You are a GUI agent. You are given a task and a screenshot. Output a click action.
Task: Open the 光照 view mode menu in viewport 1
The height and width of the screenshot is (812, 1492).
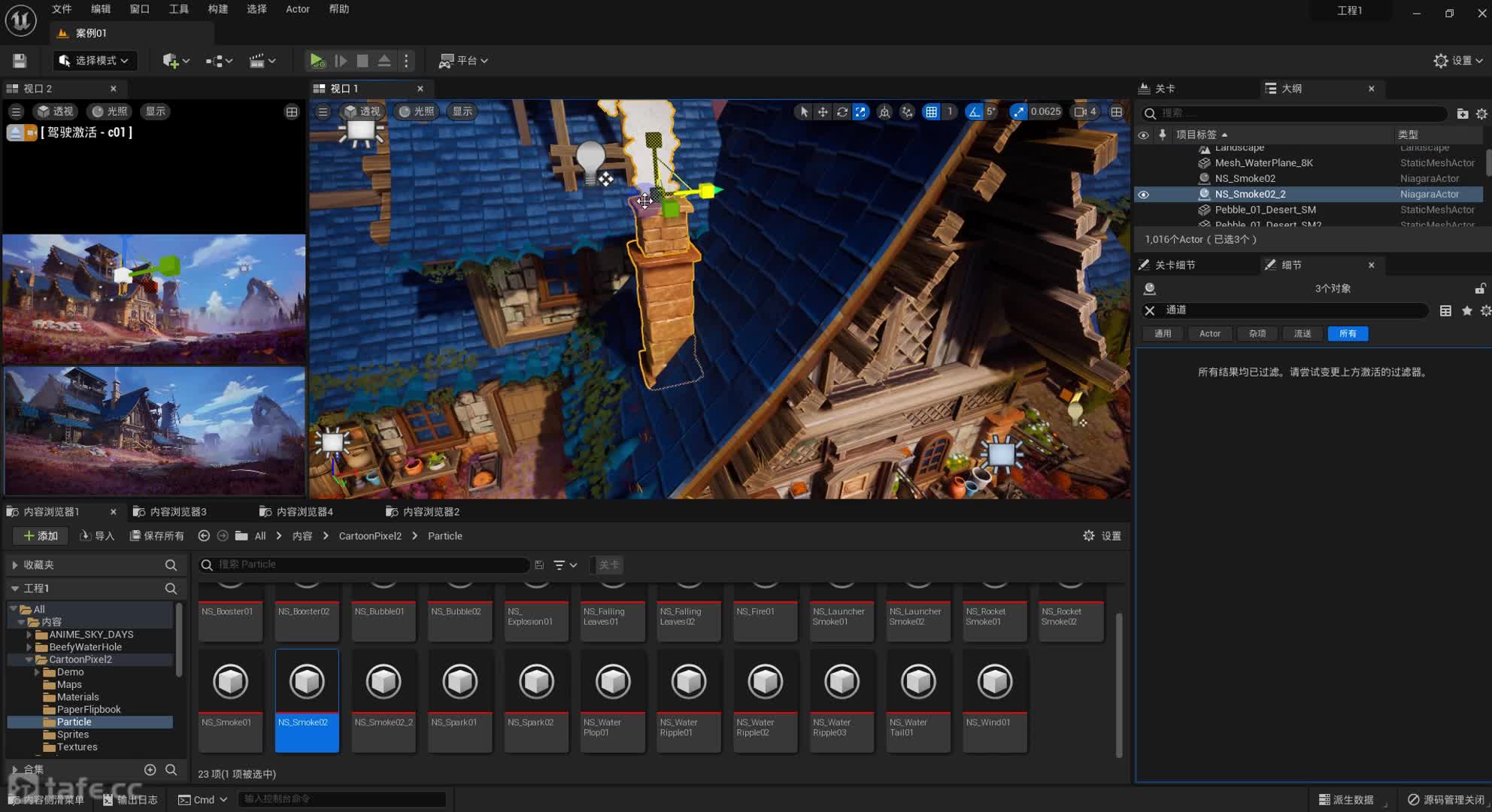[417, 111]
